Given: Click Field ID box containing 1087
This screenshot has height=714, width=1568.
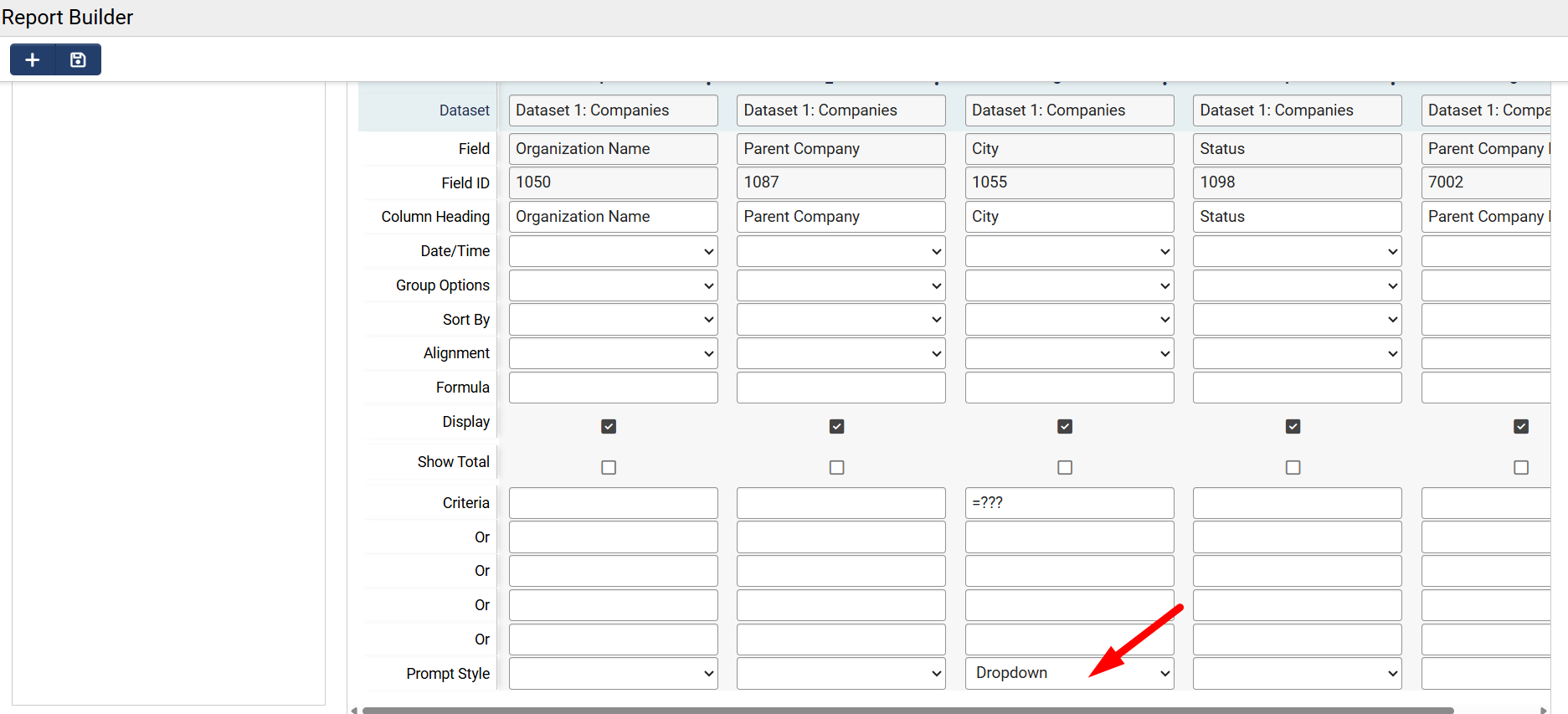Looking at the screenshot, I should click(841, 182).
